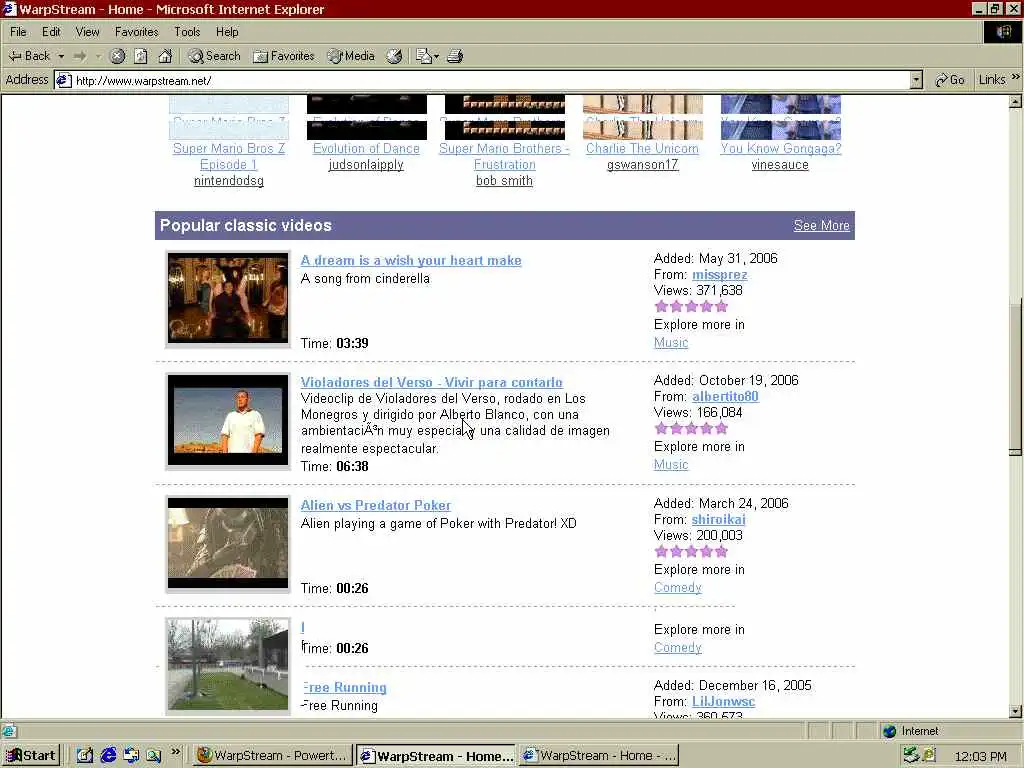Click the vertical scrollbar down arrow
The height and width of the screenshot is (768, 1024).
(1015, 711)
